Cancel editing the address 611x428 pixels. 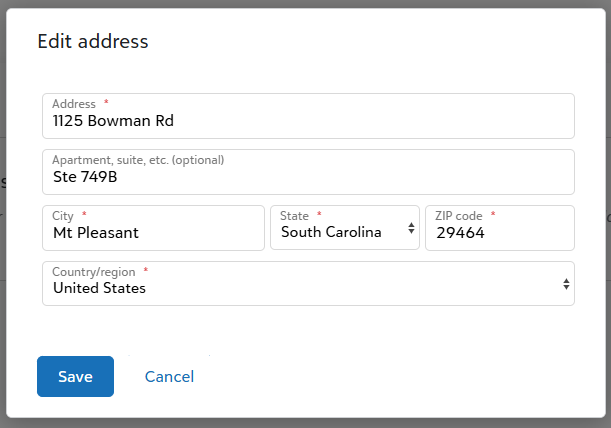click(x=169, y=377)
